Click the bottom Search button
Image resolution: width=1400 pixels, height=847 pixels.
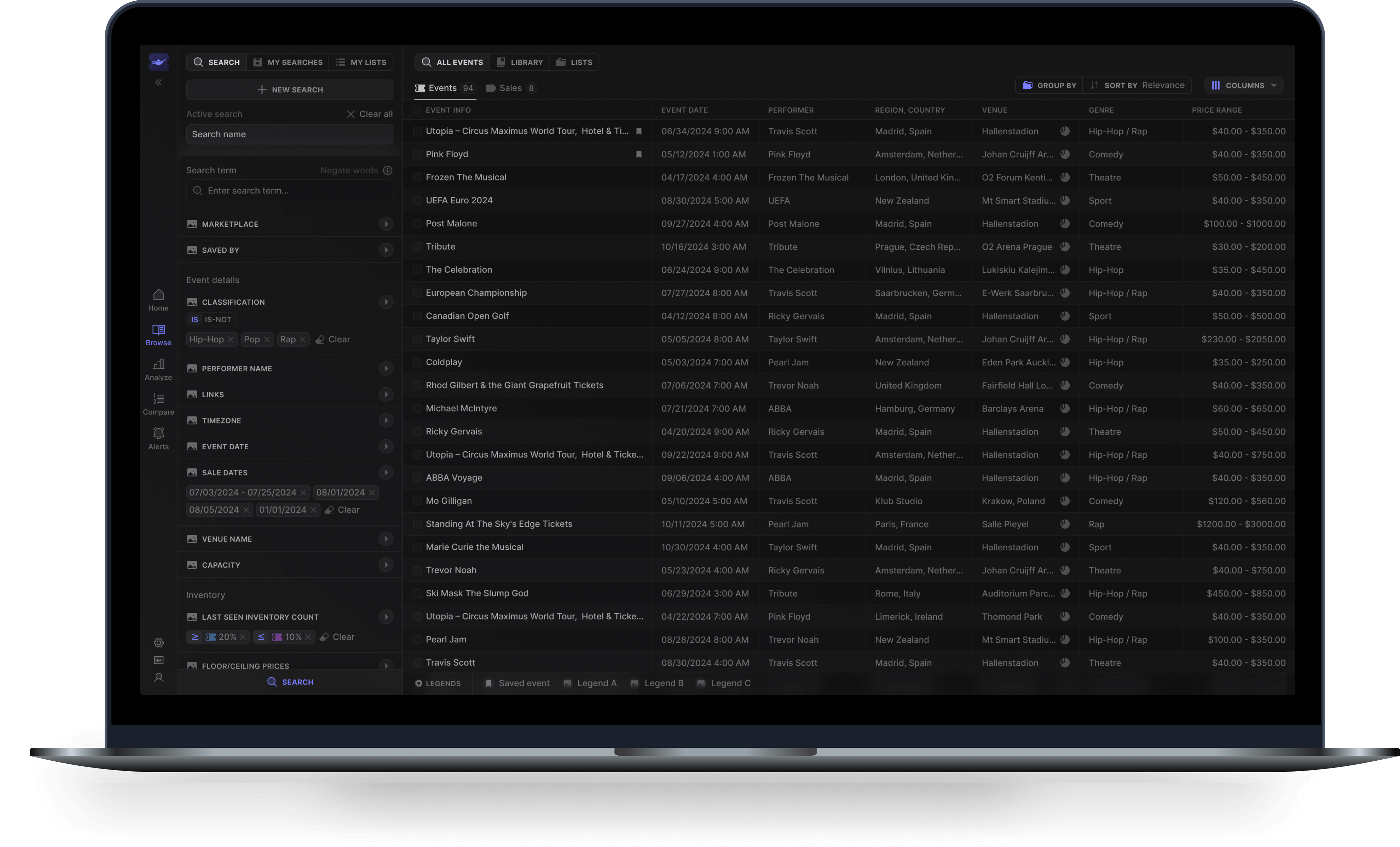click(x=290, y=682)
